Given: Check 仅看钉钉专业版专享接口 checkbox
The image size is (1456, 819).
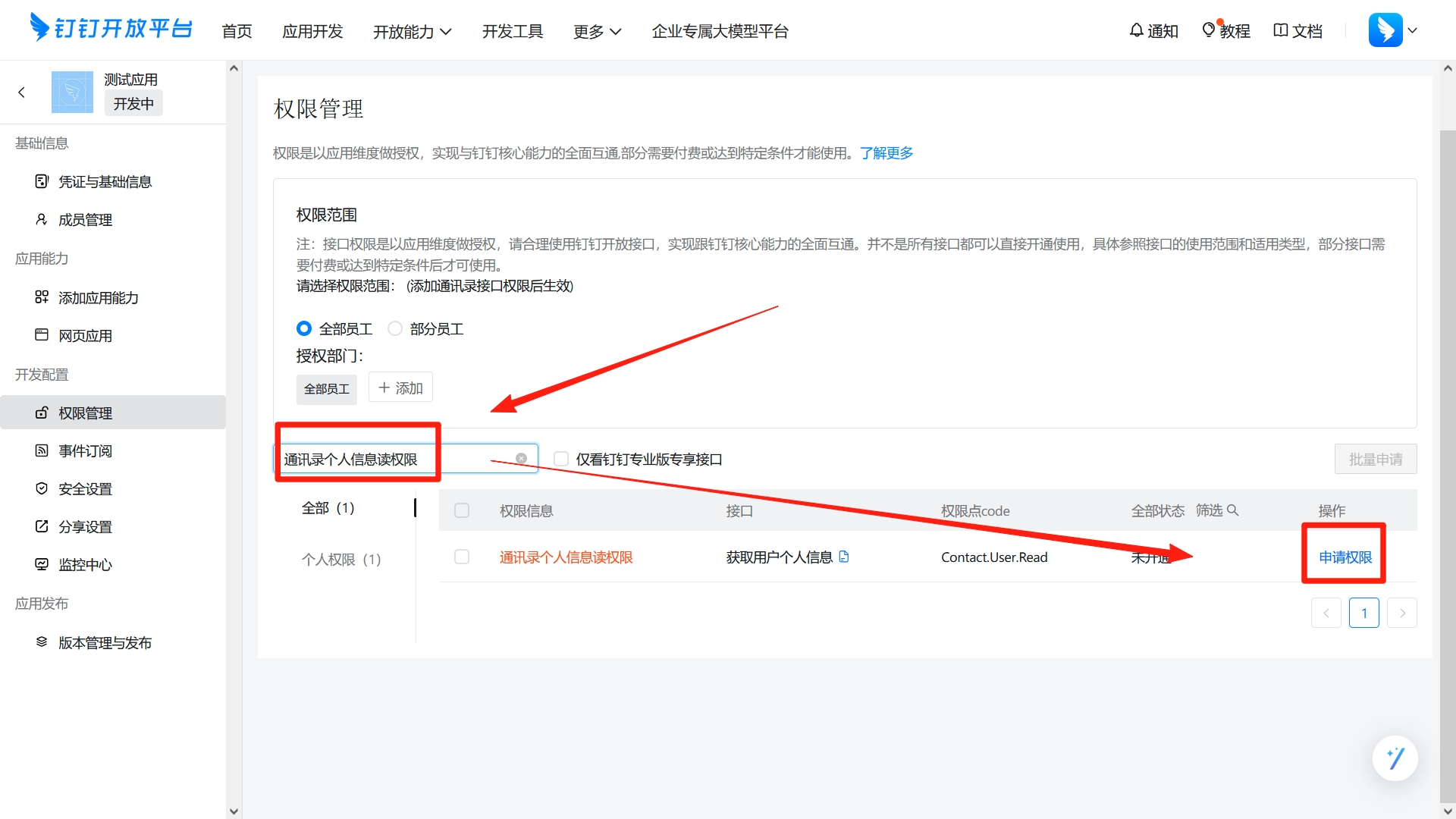Looking at the screenshot, I should 561,459.
